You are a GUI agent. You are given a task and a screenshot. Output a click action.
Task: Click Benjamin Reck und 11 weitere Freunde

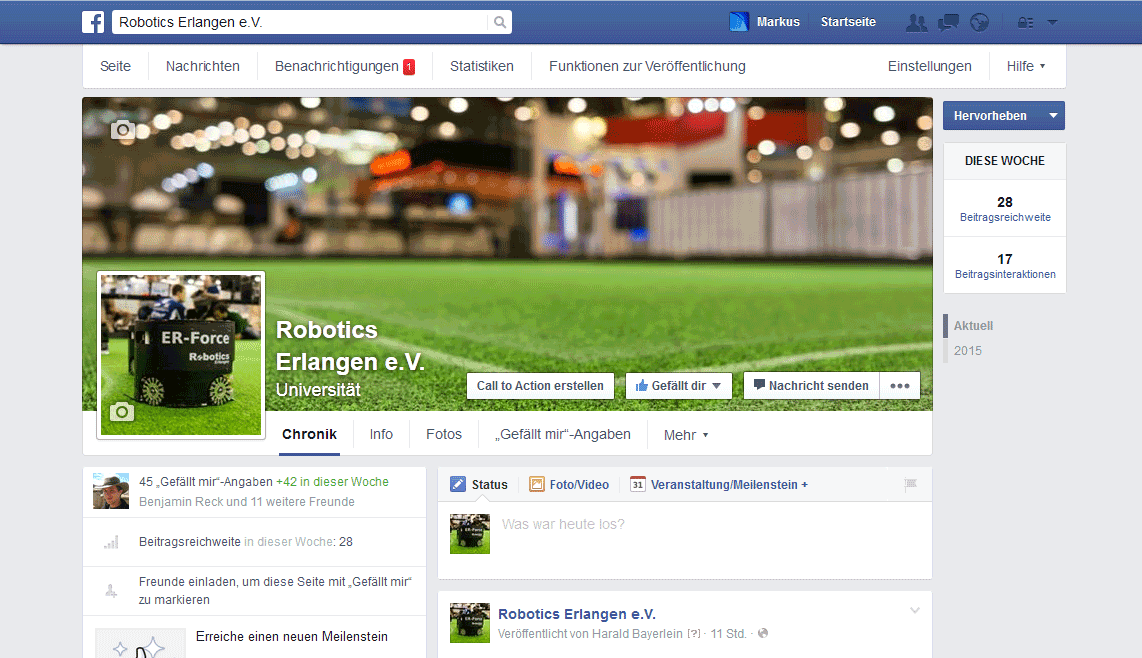pos(247,502)
